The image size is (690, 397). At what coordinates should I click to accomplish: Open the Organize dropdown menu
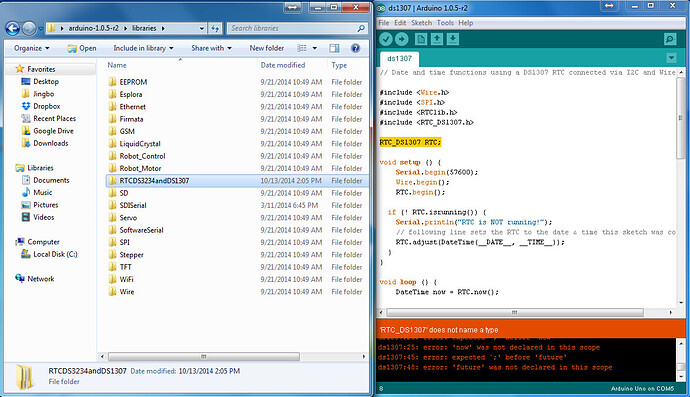coord(31,48)
